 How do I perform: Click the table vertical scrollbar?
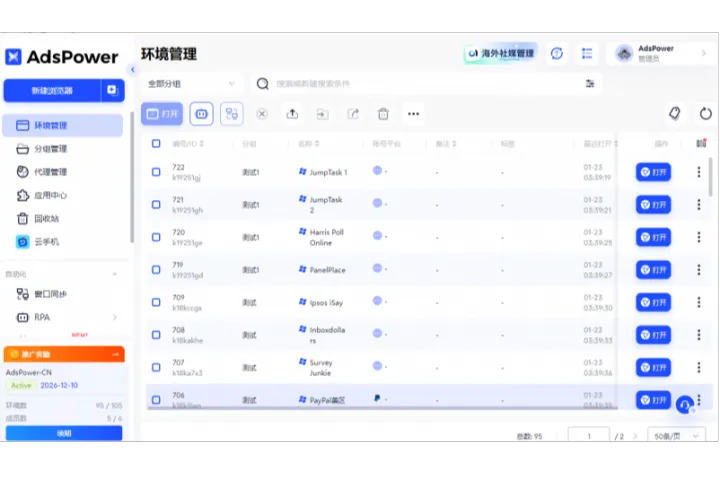click(x=710, y=177)
